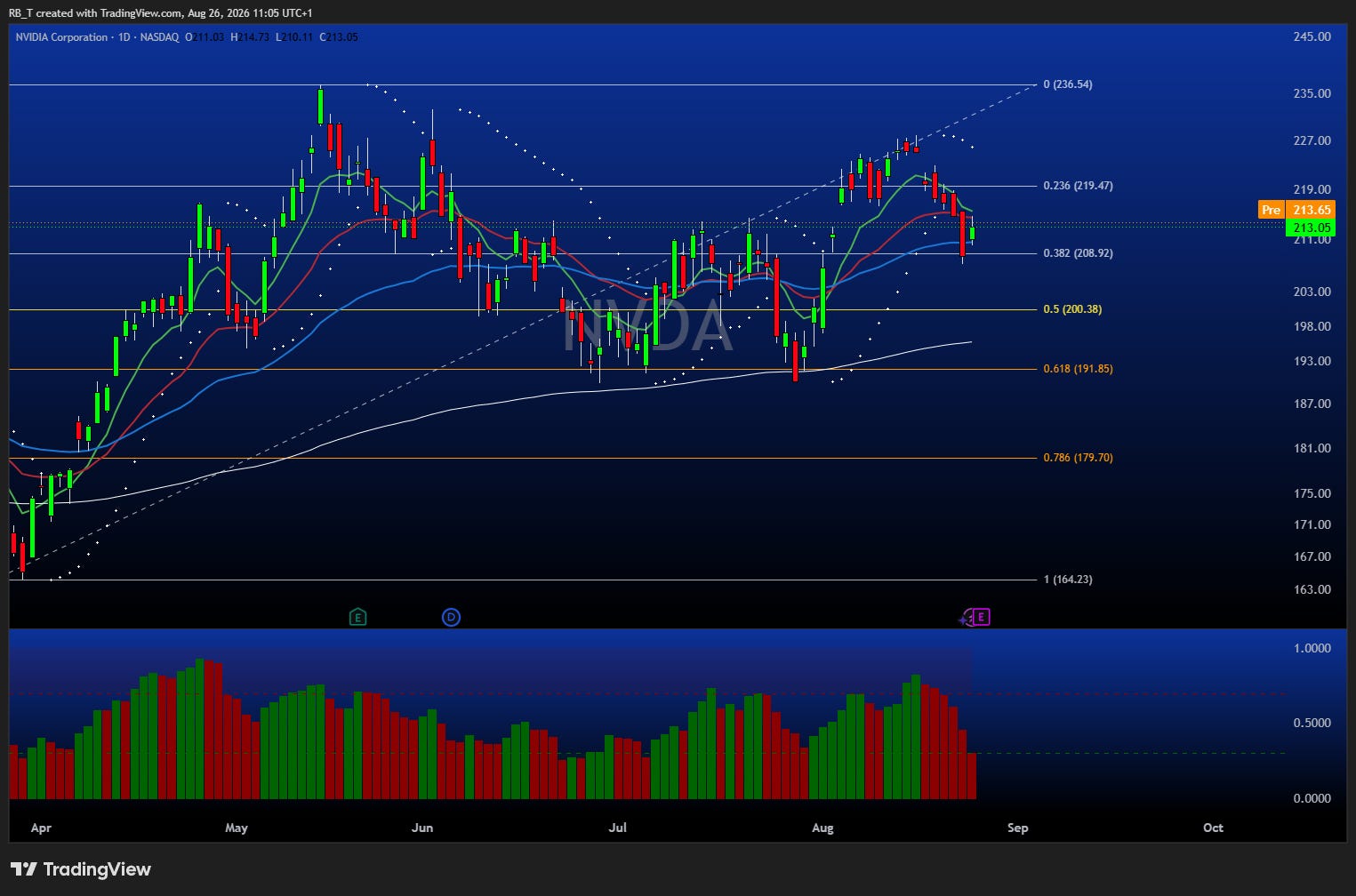The height and width of the screenshot is (896, 1356).
Task: Click the NASDAQ exchange label
Action: 160,37
